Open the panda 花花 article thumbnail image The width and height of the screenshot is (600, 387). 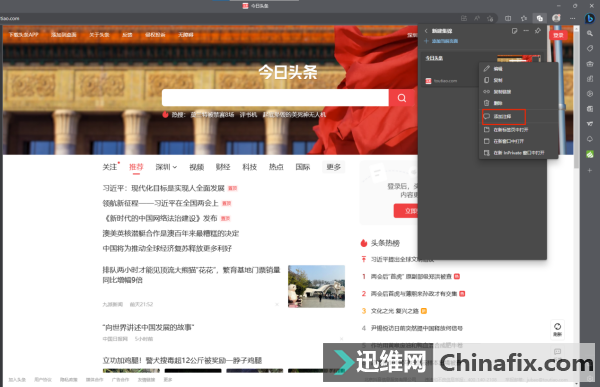[x=316, y=286]
